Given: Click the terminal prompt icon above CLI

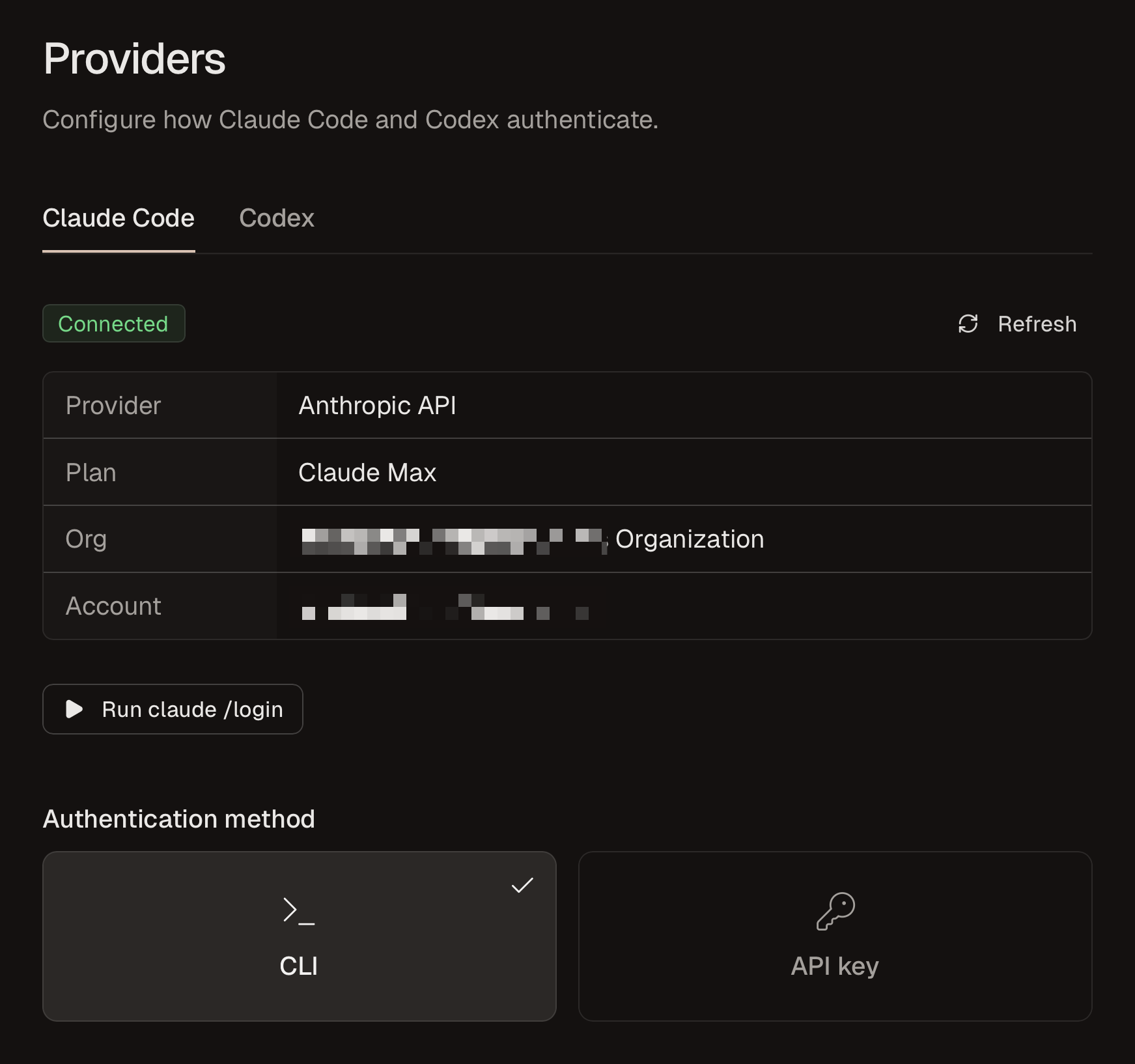Looking at the screenshot, I should pyautogui.click(x=299, y=910).
